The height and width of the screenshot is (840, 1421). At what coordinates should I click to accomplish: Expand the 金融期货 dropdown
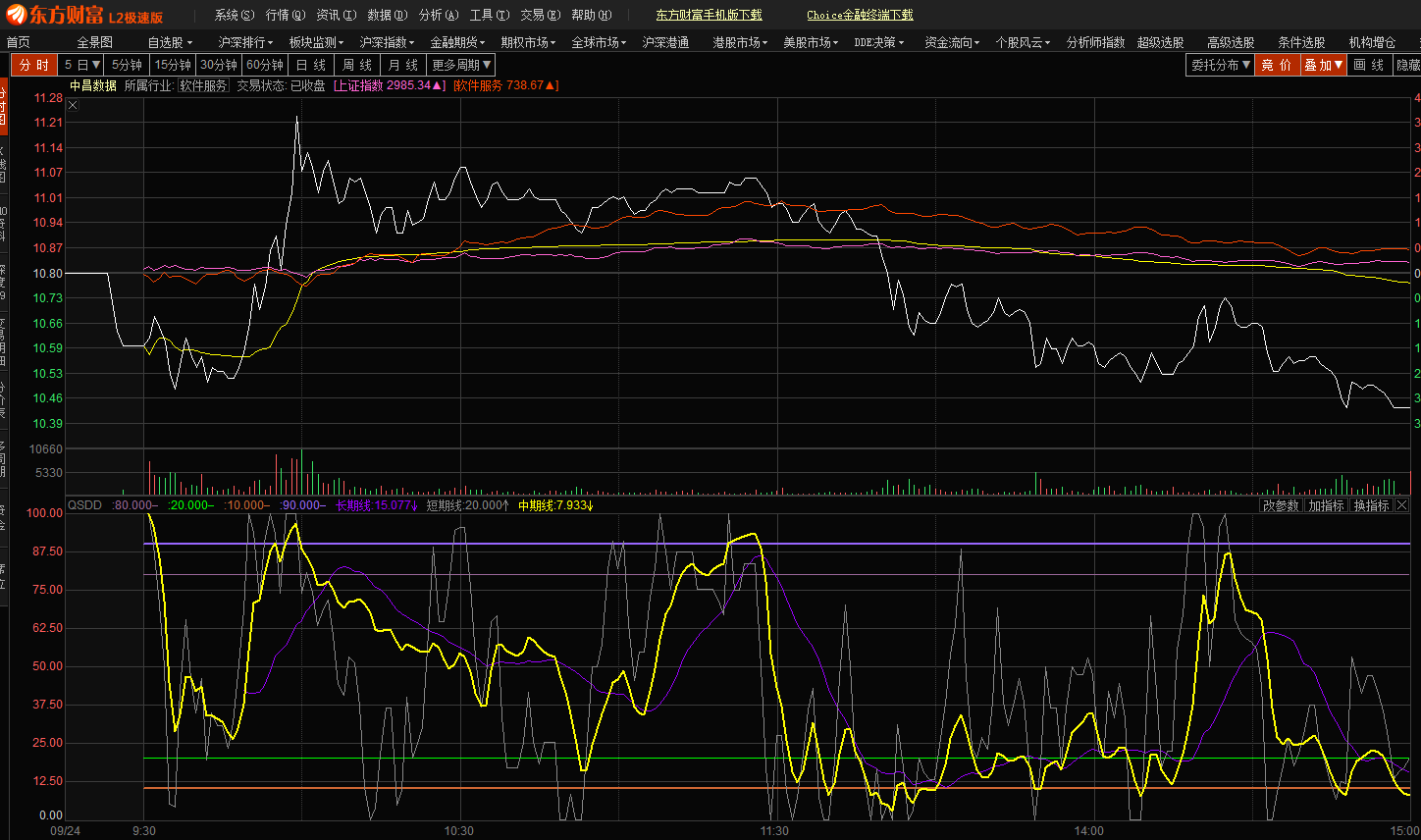[457, 42]
